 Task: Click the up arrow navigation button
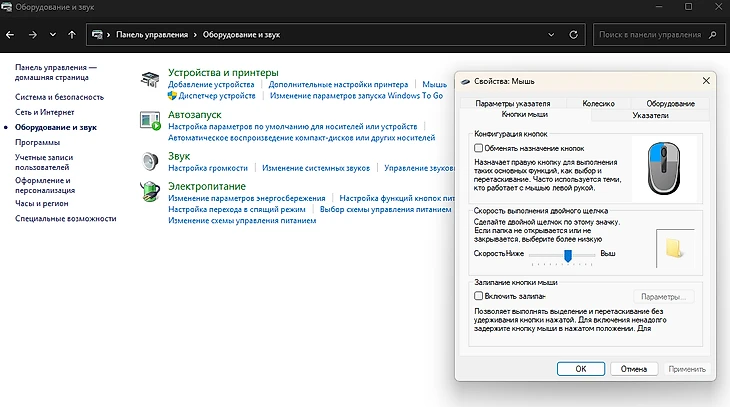pos(72,34)
